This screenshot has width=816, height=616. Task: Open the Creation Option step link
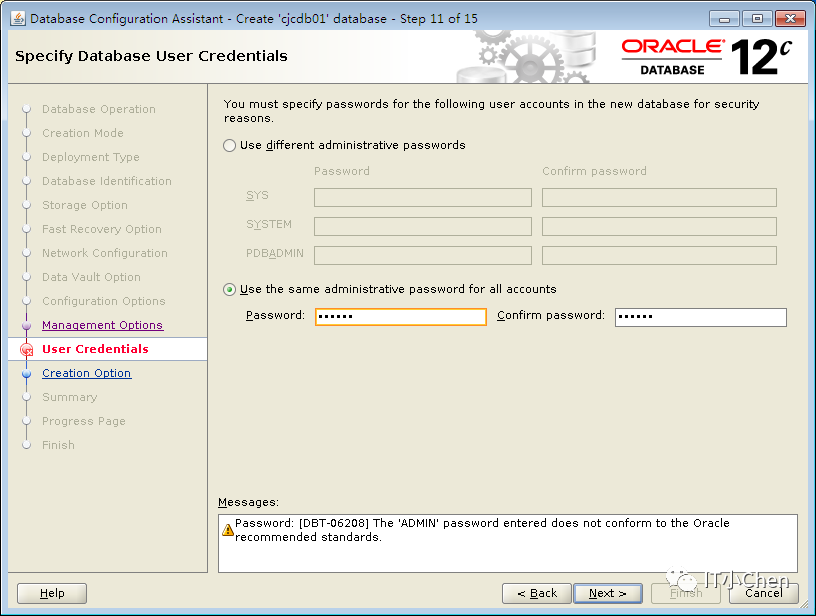(86, 374)
